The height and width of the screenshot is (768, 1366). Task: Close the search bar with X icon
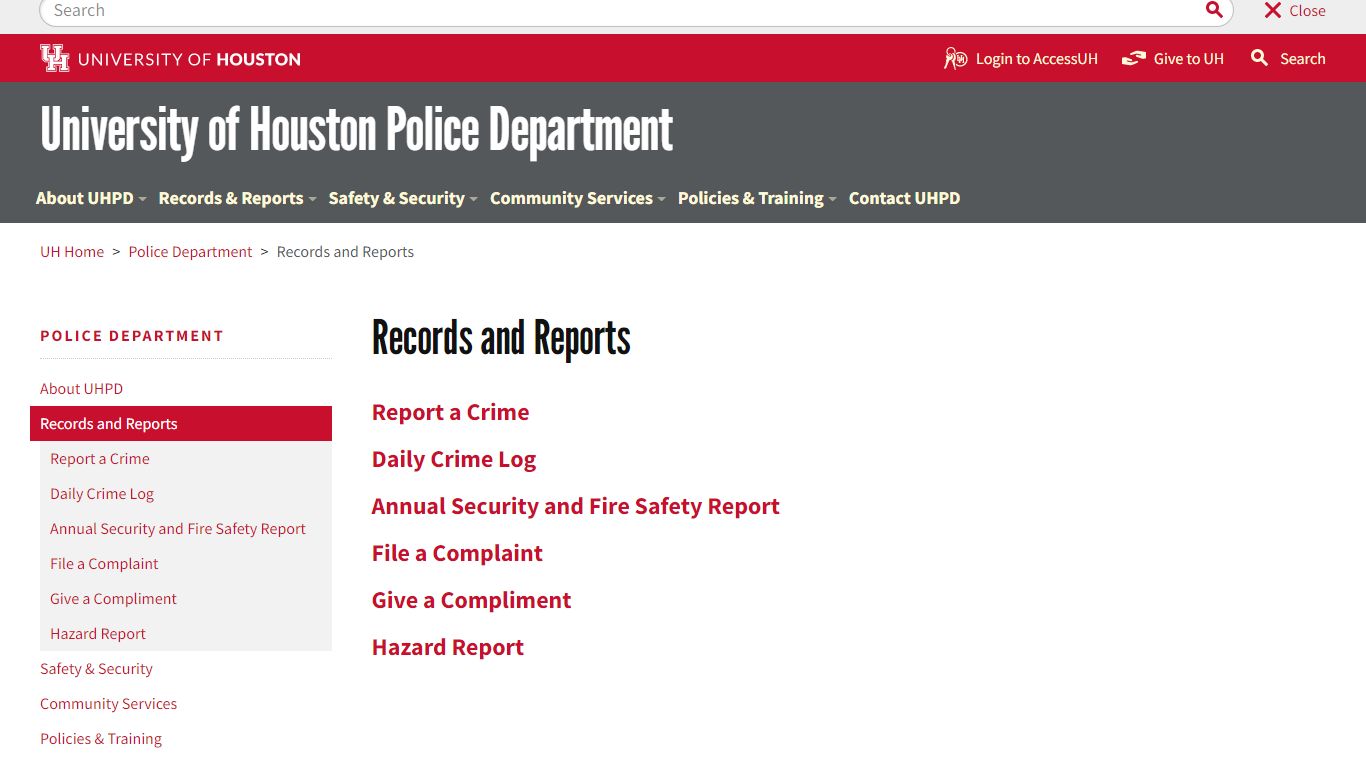tap(1272, 10)
